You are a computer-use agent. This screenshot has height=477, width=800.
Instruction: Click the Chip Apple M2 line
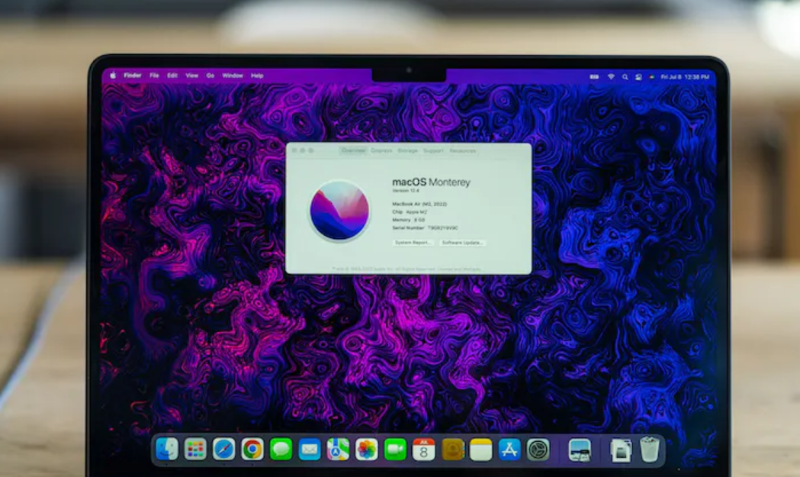(410, 212)
